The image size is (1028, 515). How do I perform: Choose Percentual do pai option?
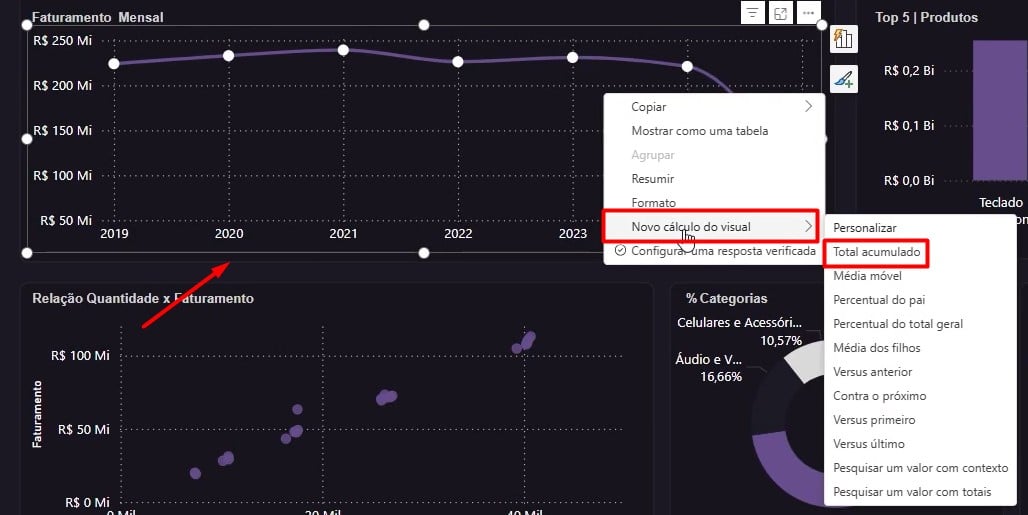[920, 300]
